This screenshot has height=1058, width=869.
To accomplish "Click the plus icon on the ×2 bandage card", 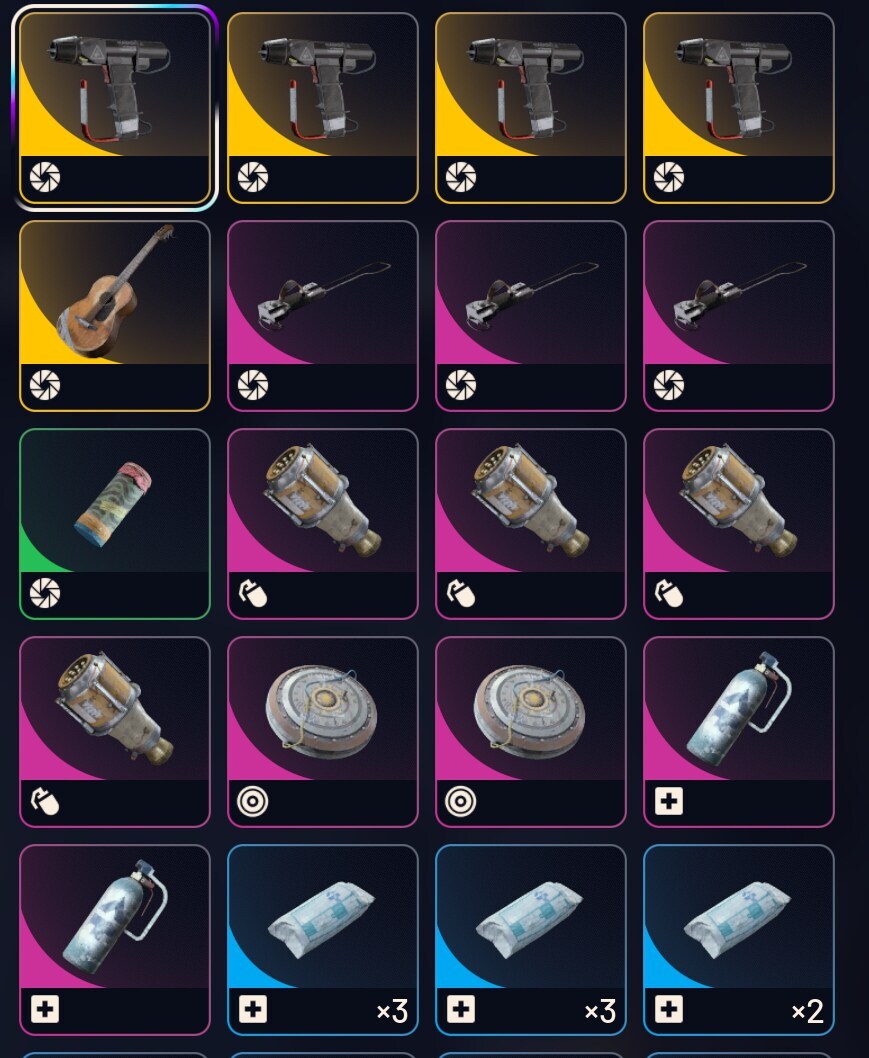I will (x=669, y=1009).
